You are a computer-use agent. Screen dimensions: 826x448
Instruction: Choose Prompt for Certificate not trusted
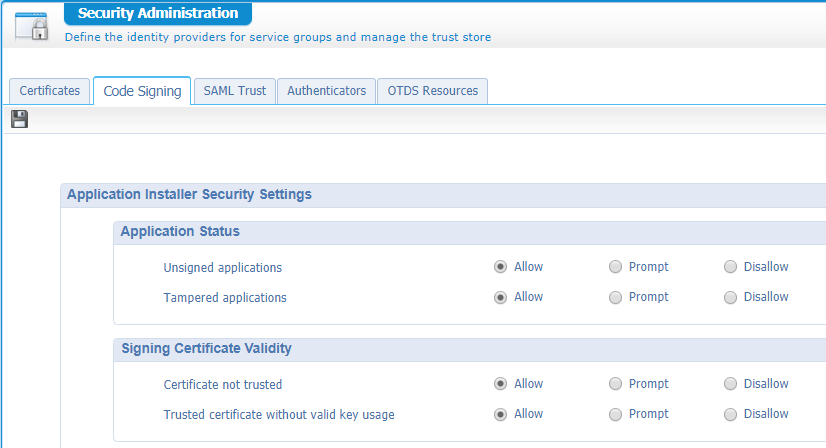[x=615, y=384]
